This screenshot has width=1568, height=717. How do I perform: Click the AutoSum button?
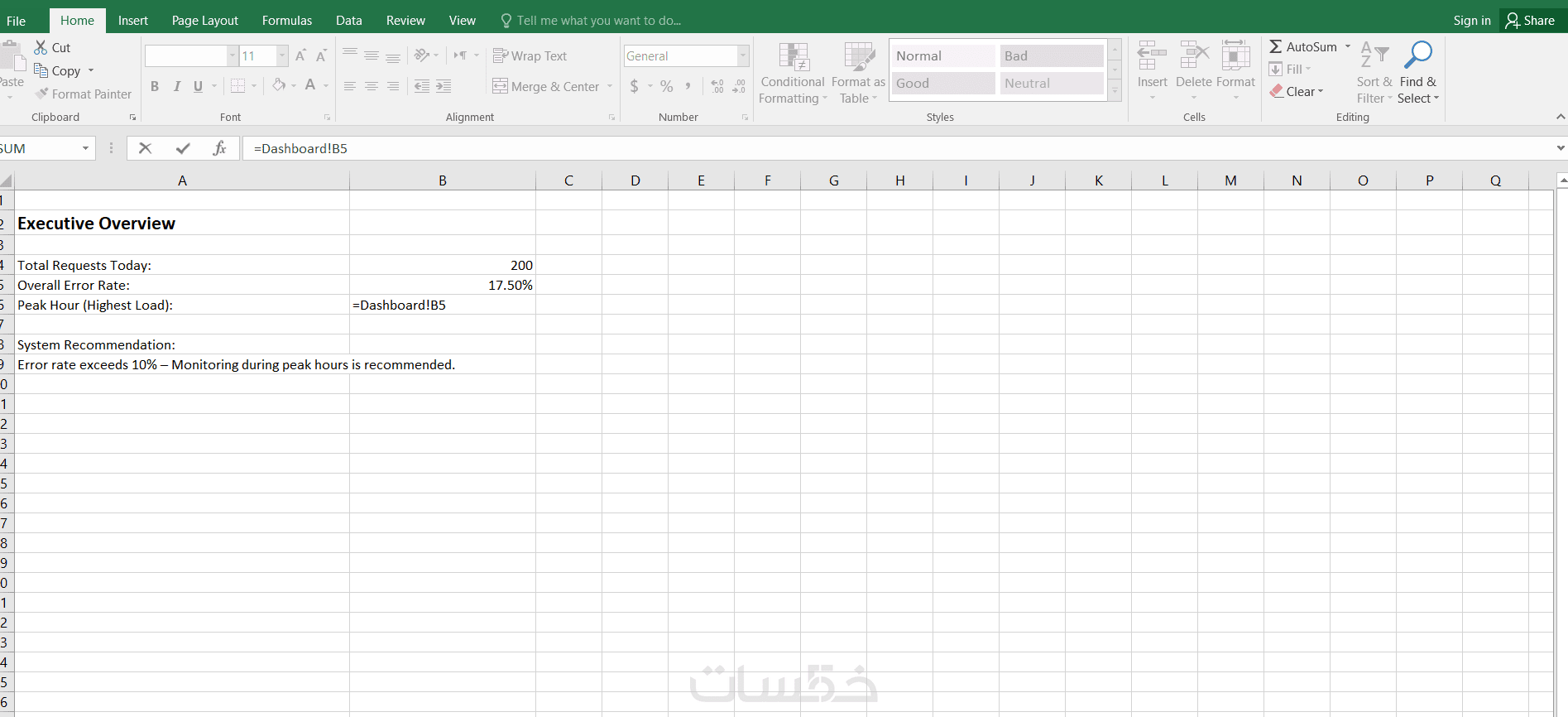pyautogui.click(x=1303, y=46)
